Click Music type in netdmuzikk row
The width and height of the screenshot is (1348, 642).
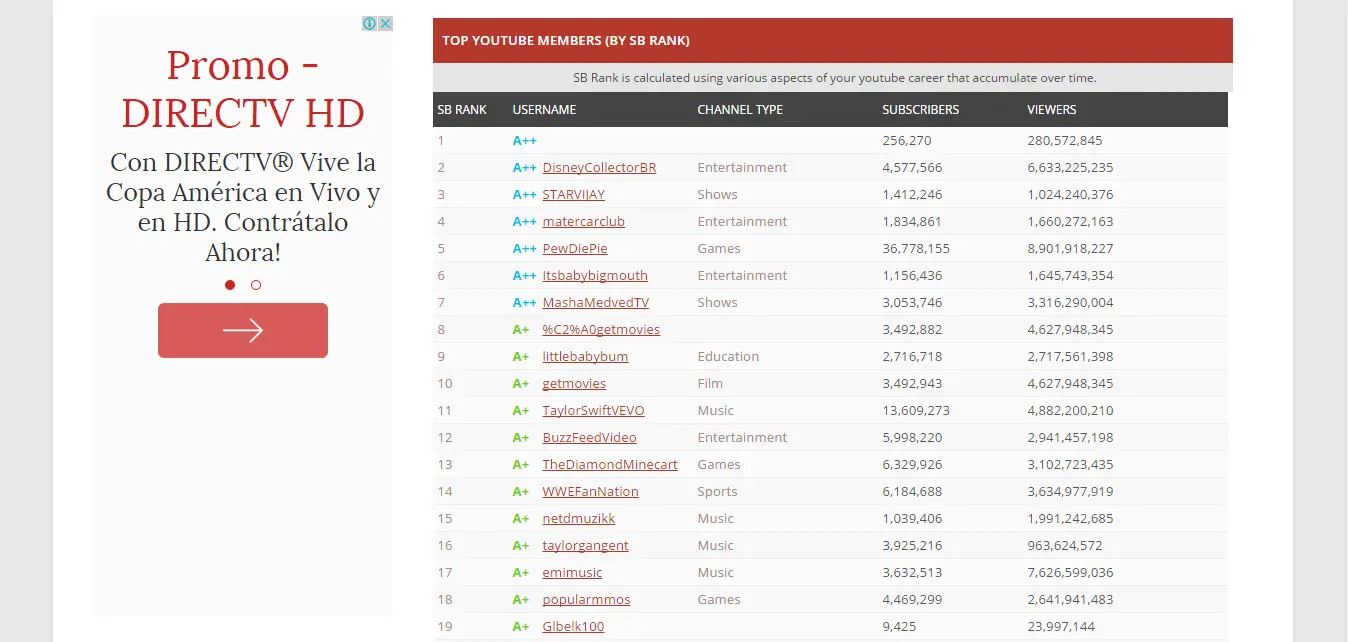715,518
